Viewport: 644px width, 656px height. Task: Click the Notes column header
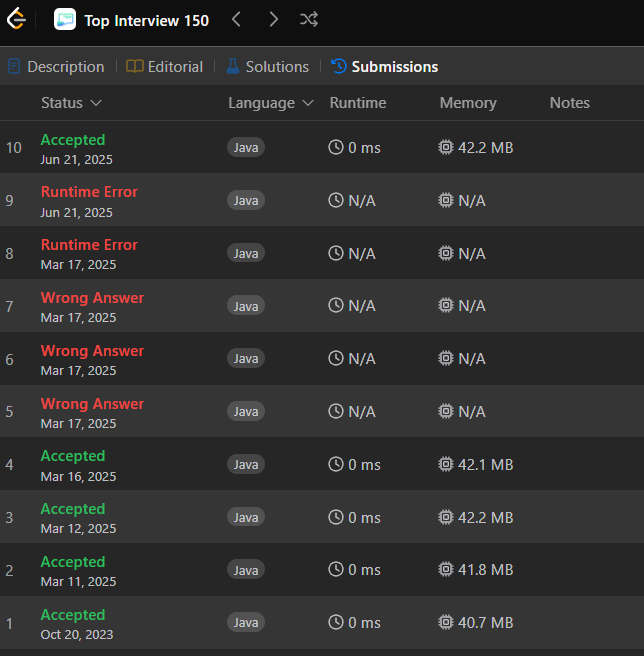(x=570, y=103)
